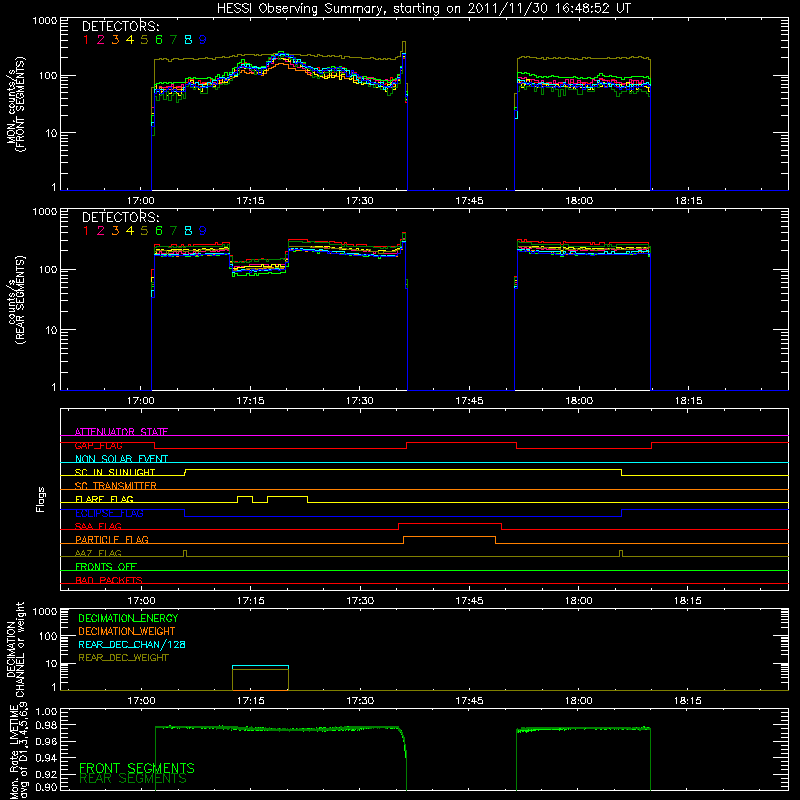Click the DECIMATION_WEIGHT legend entry
This screenshot has width=800, height=800.
[x=127, y=631]
